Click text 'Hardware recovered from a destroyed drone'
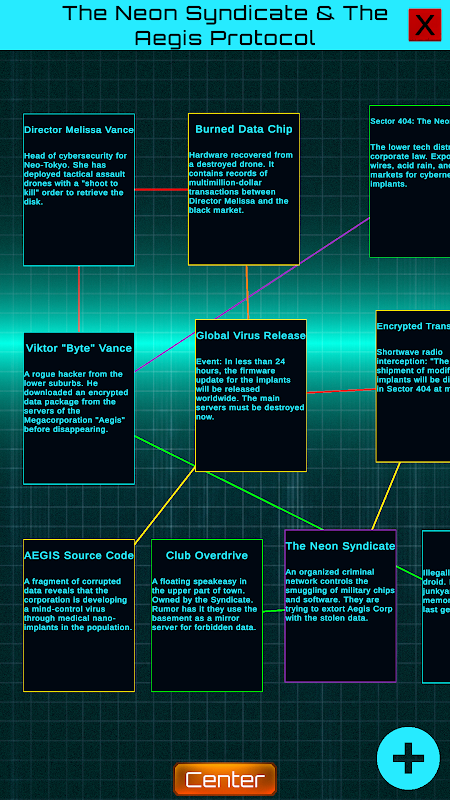This screenshot has width=450, height=800. point(241,160)
